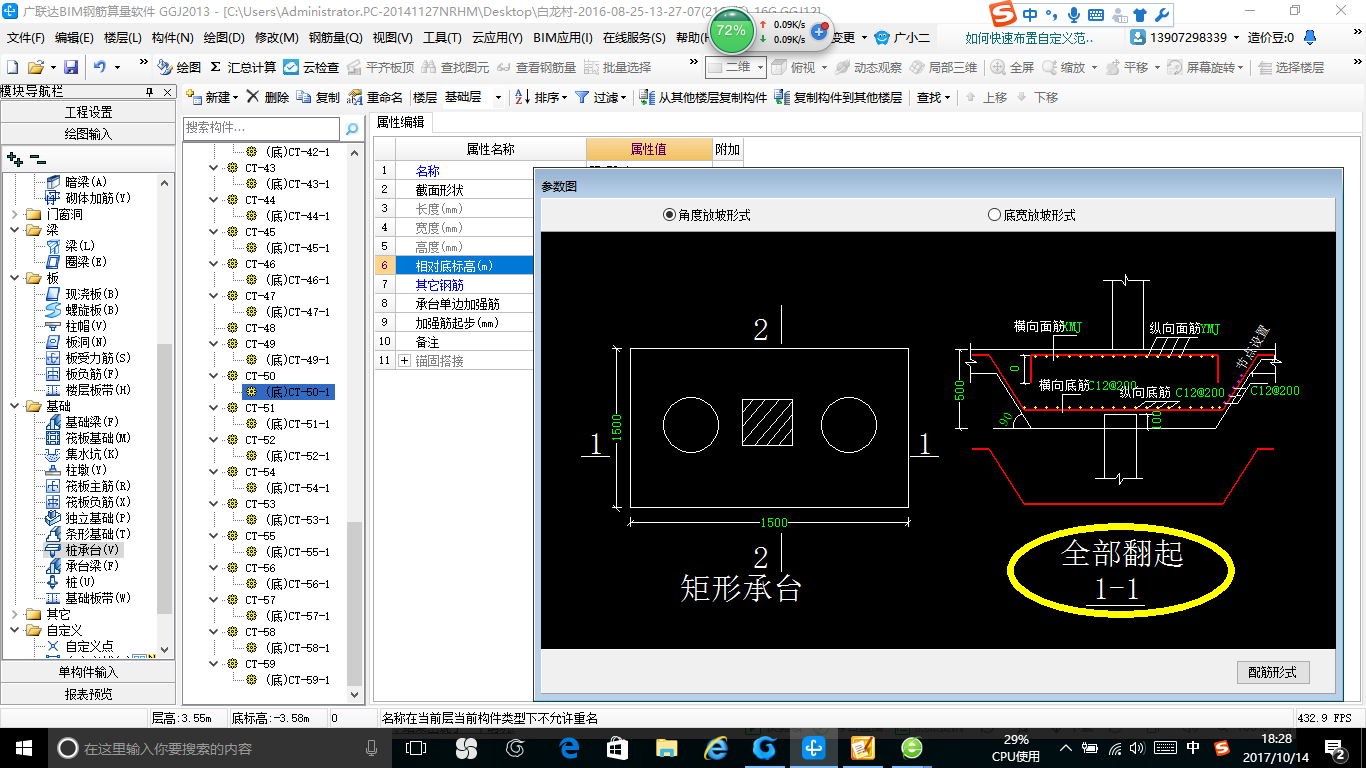The height and width of the screenshot is (768, 1366).
Task: Click the new file icon
Action: (13, 67)
